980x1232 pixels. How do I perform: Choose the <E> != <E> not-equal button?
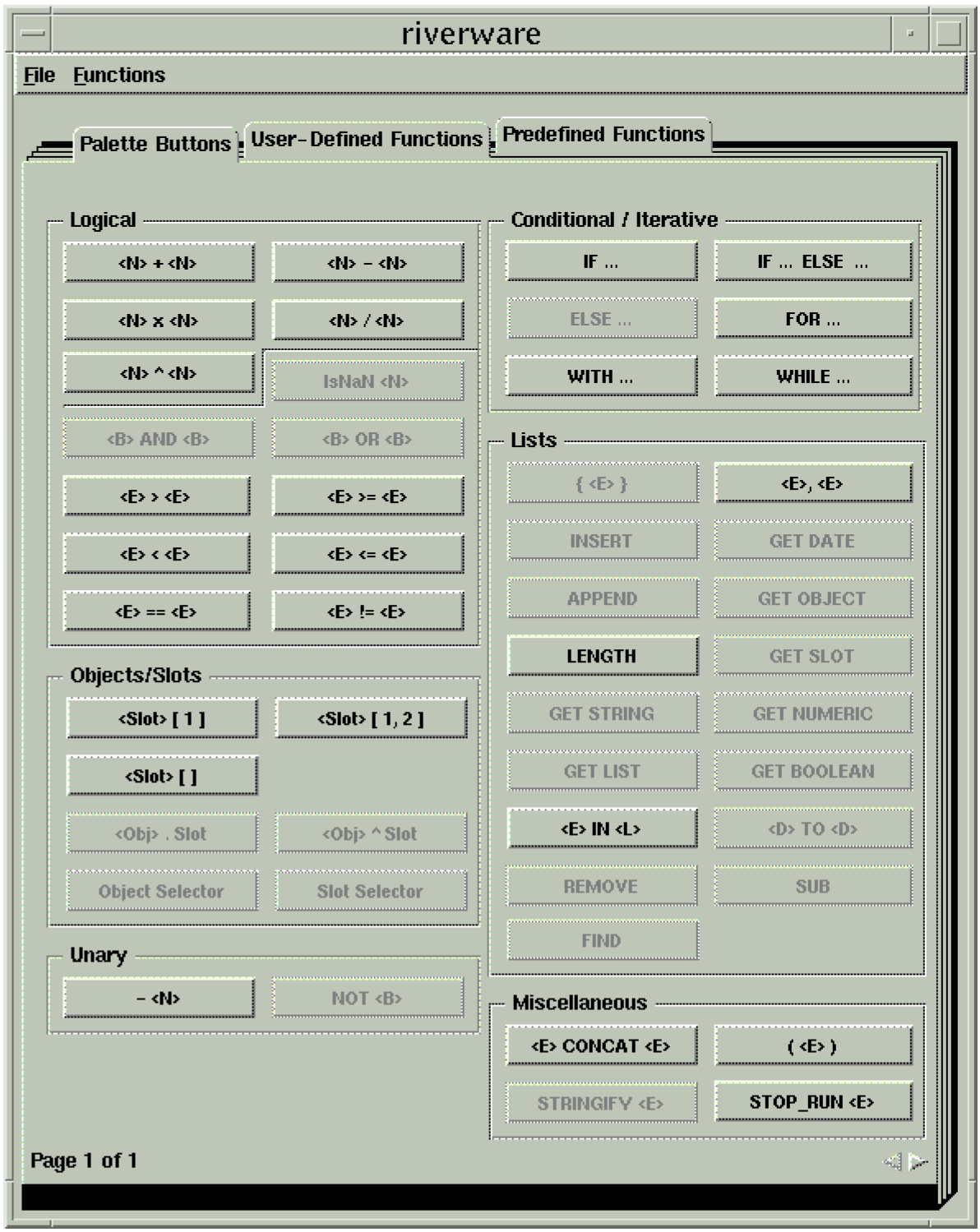click(367, 611)
